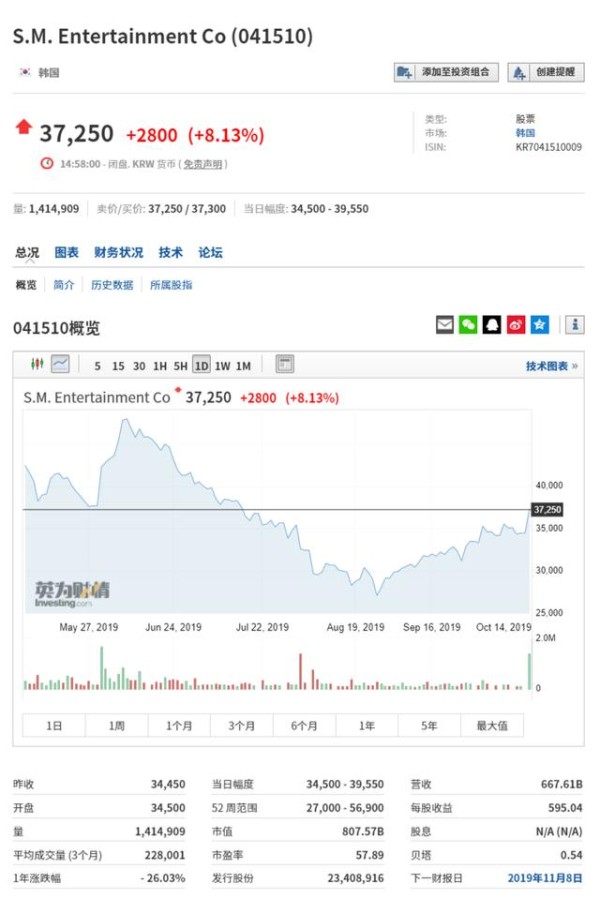Open the 图表 tab
600x898 pixels.
[x=66, y=253]
